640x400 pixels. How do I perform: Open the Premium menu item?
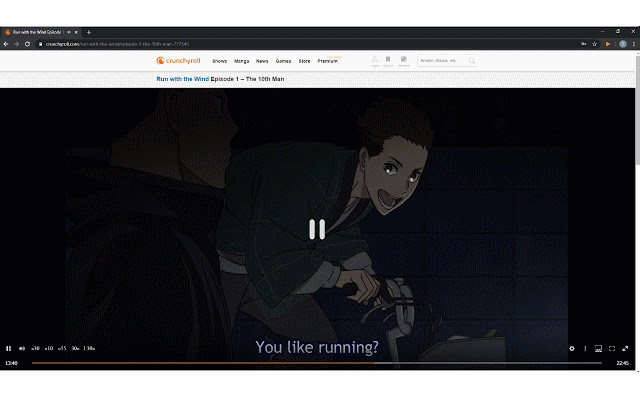point(328,61)
